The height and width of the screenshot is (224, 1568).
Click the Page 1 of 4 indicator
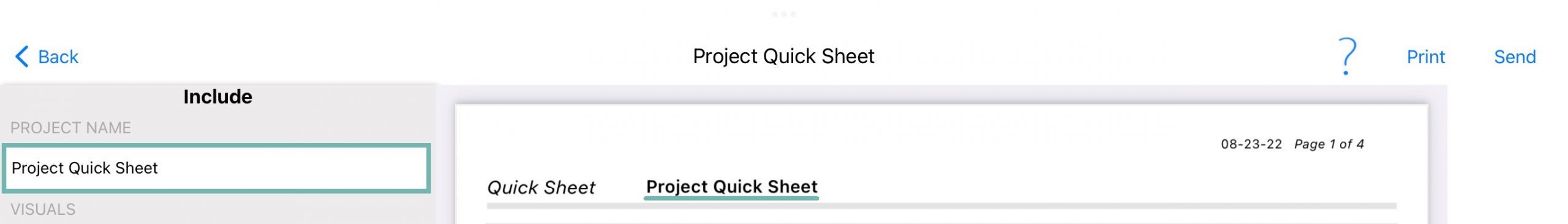point(1329,144)
